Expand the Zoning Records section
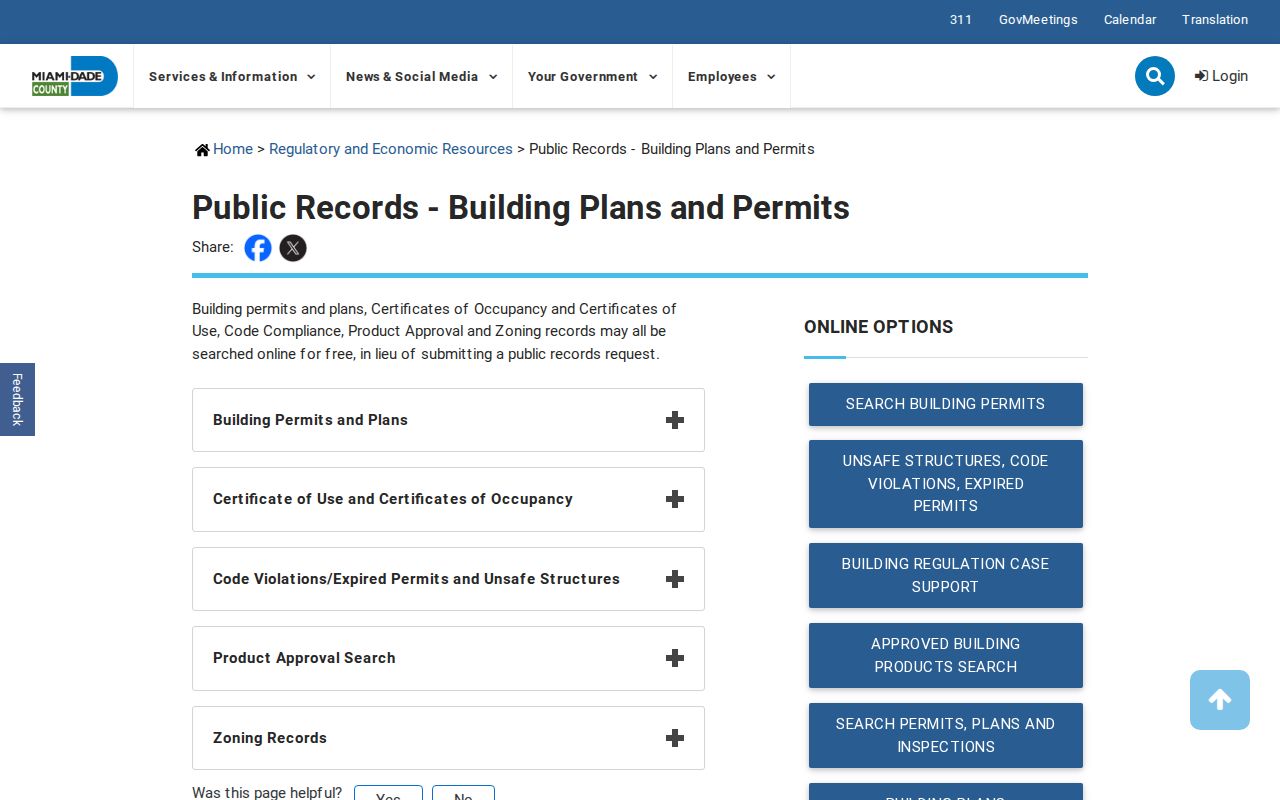Viewport: 1280px width, 800px height. tap(448, 738)
